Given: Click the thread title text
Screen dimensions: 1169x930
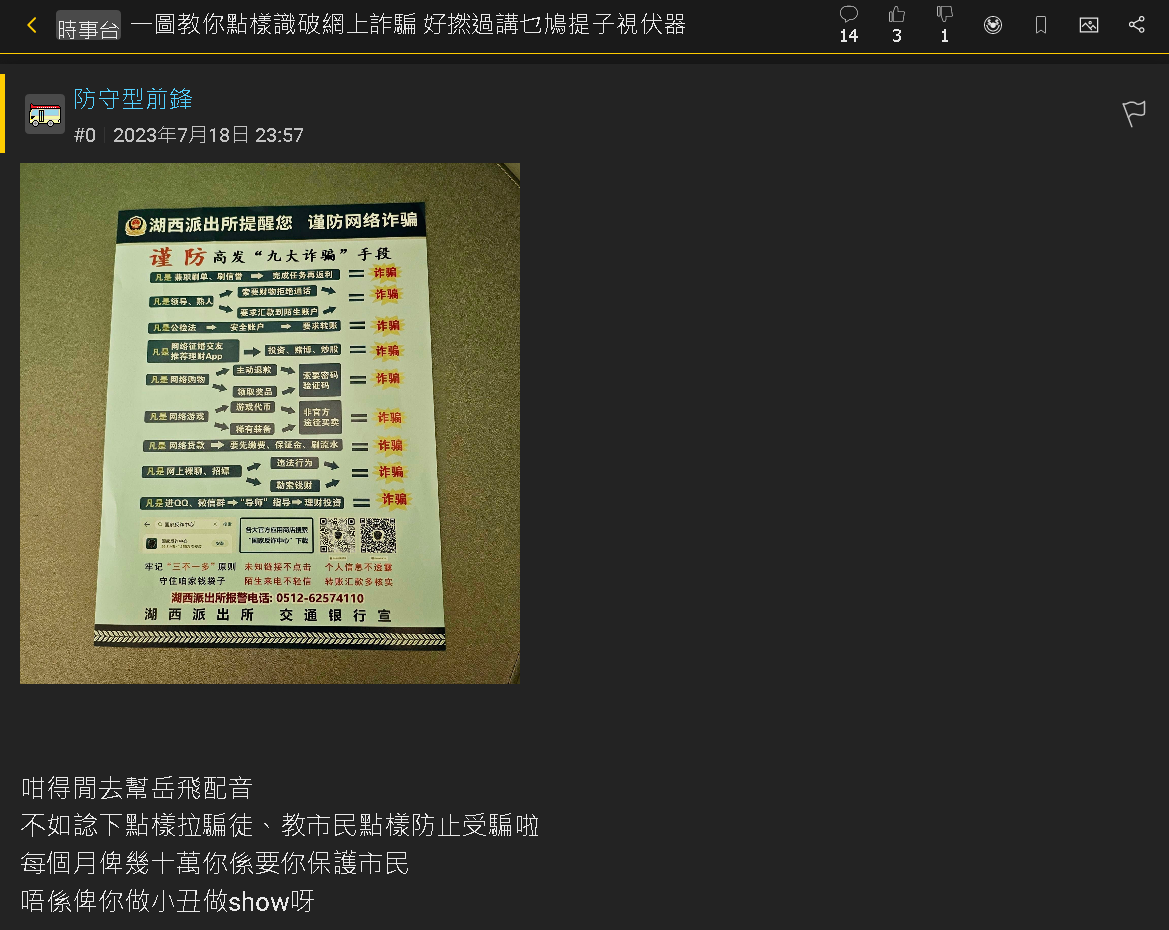Looking at the screenshot, I should click(408, 25).
